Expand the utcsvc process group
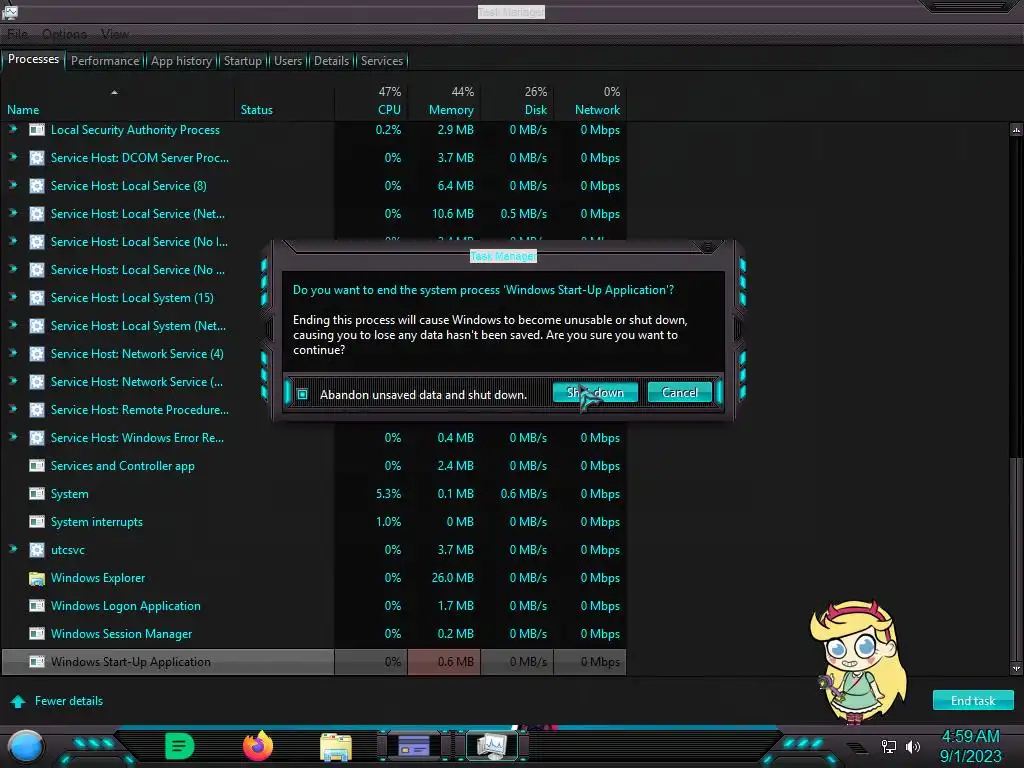 coord(12,549)
